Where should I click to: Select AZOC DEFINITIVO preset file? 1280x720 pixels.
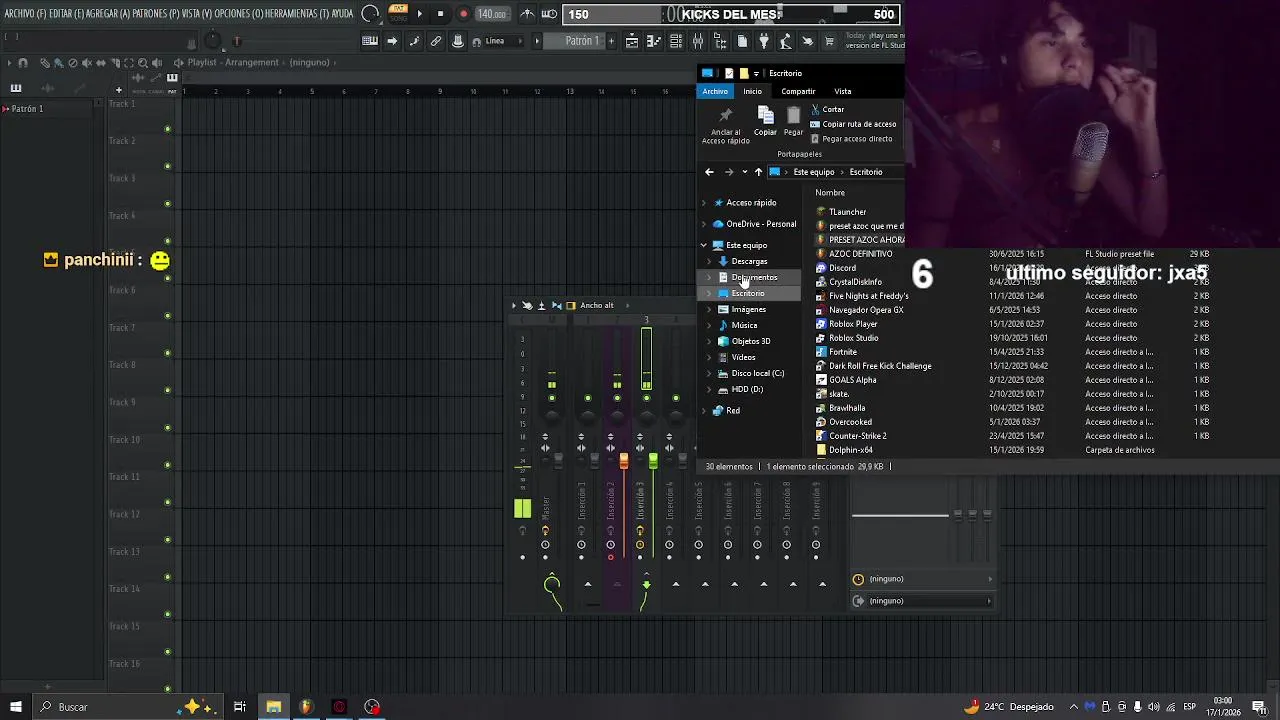[x=860, y=254]
